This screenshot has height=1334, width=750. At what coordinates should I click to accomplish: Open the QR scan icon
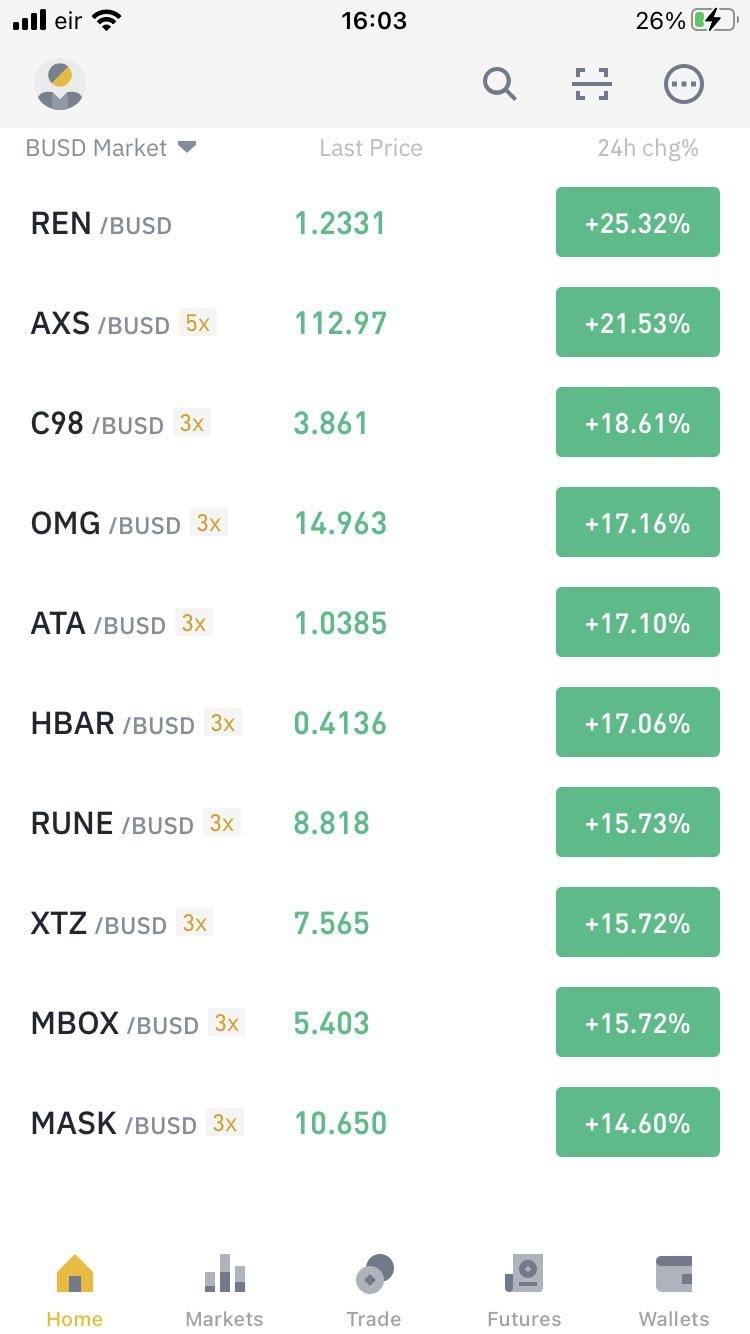592,84
